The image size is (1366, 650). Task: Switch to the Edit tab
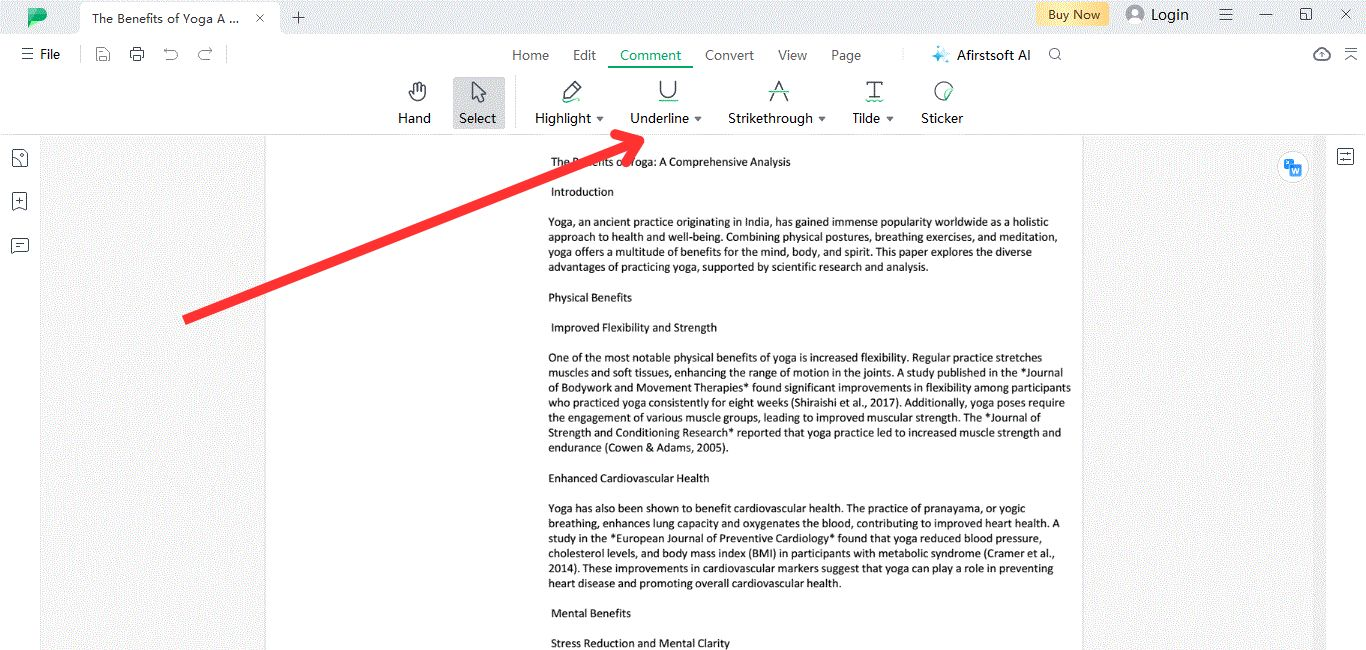(x=584, y=55)
